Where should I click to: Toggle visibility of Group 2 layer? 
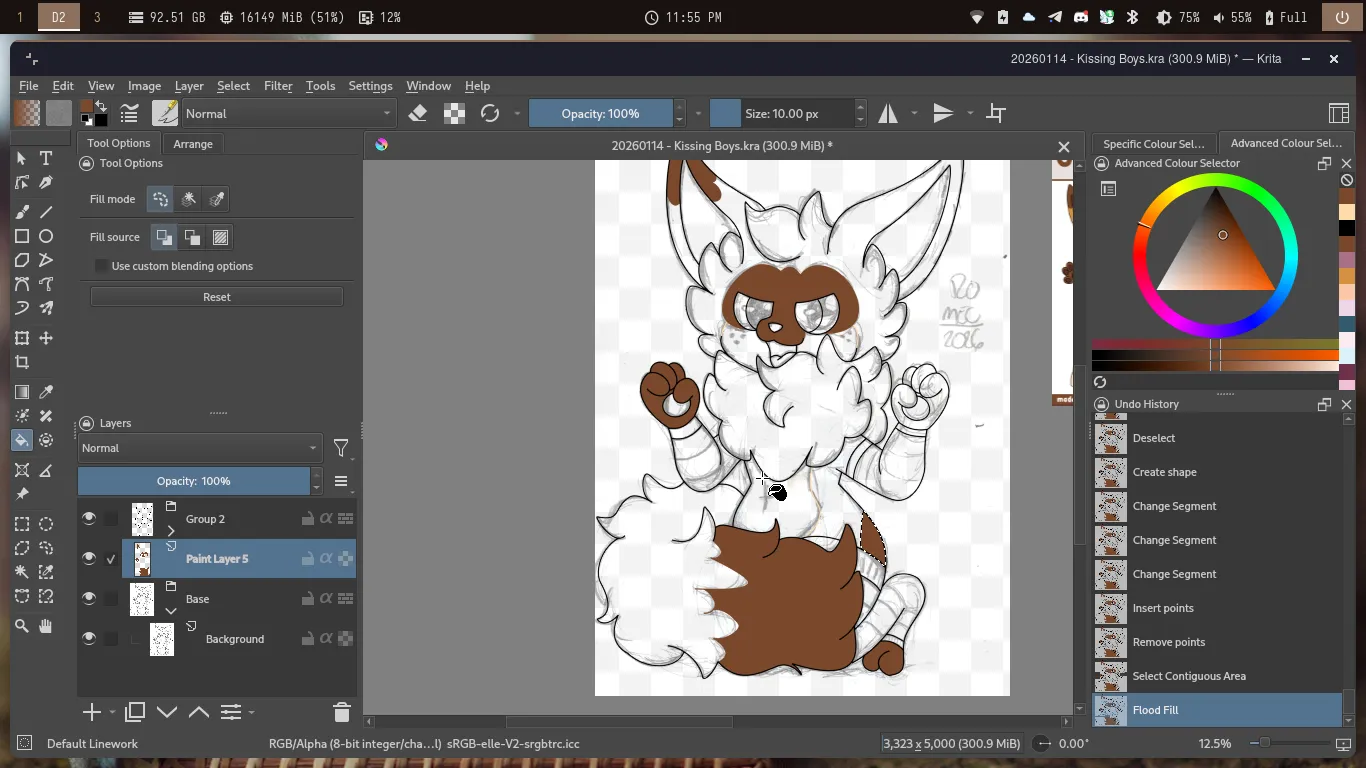pos(89,518)
